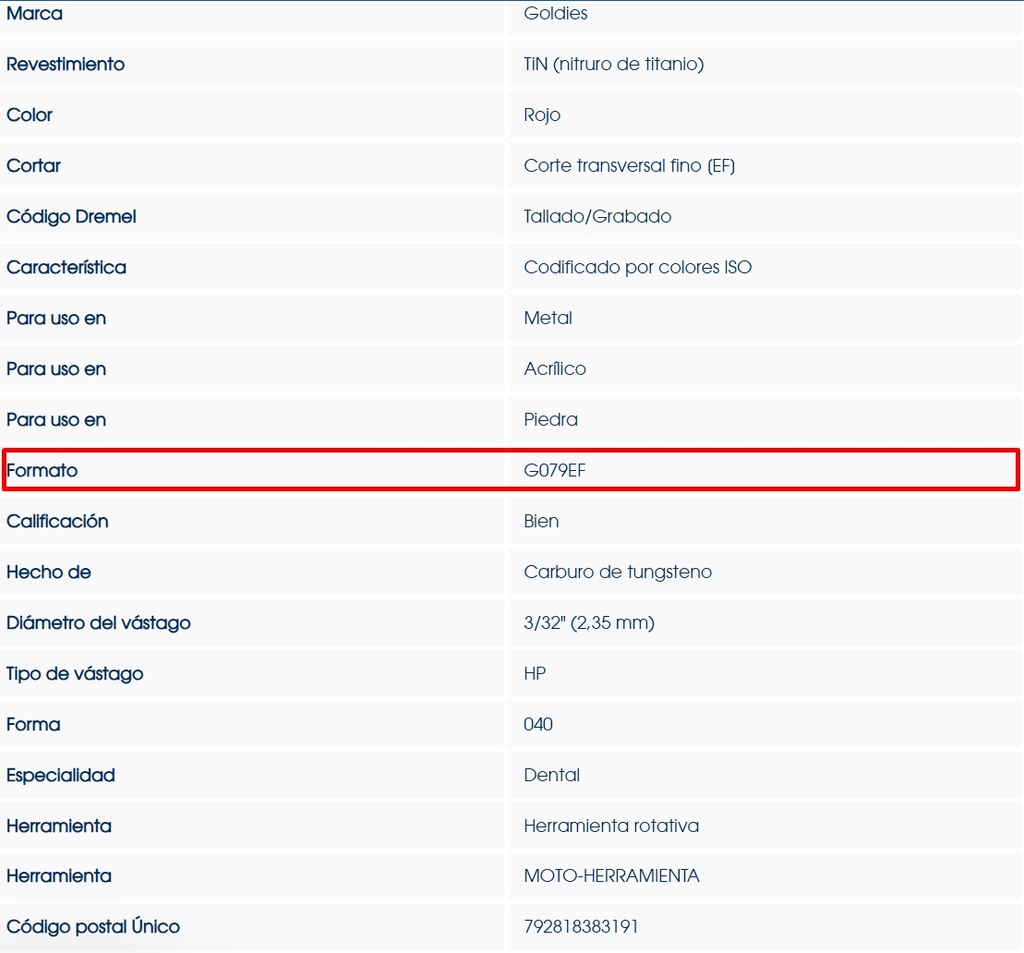This screenshot has width=1024, height=953.
Task: Click the Tipo de vástago label
Action: coord(75,674)
